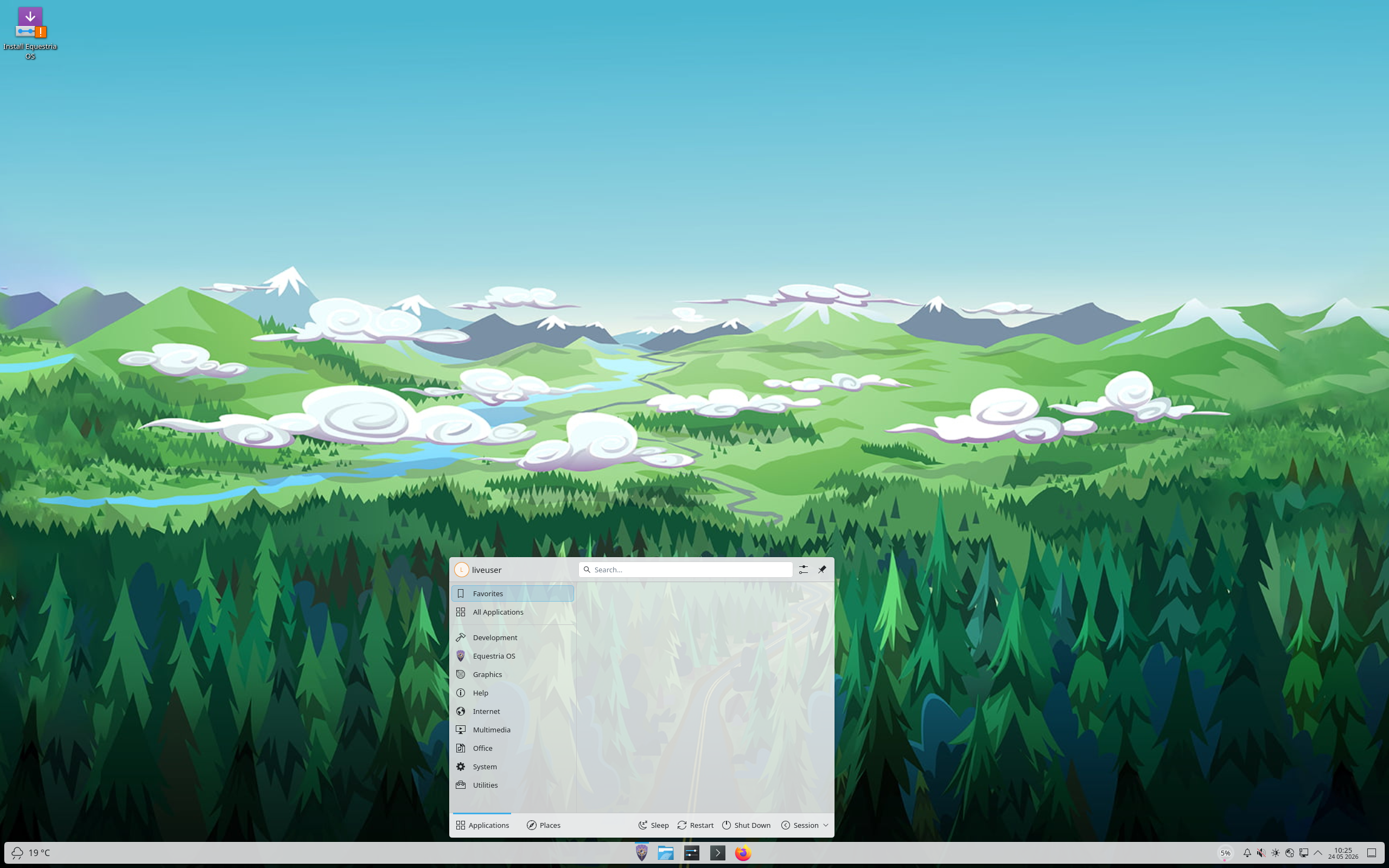Click the peek at desktop button

(x=1371, y=852)
